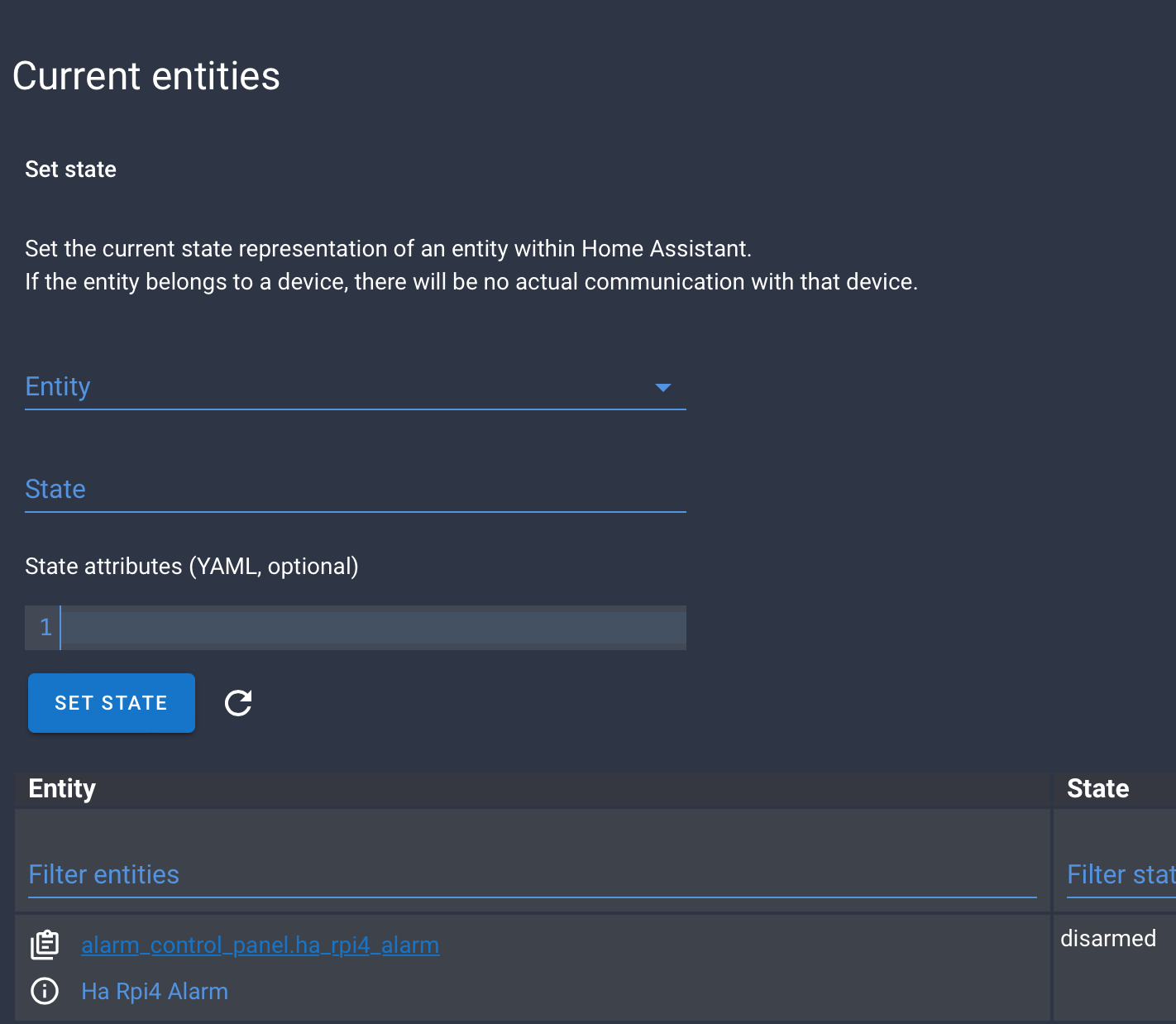Click the SET STATE button

click(x=112, y=703)
